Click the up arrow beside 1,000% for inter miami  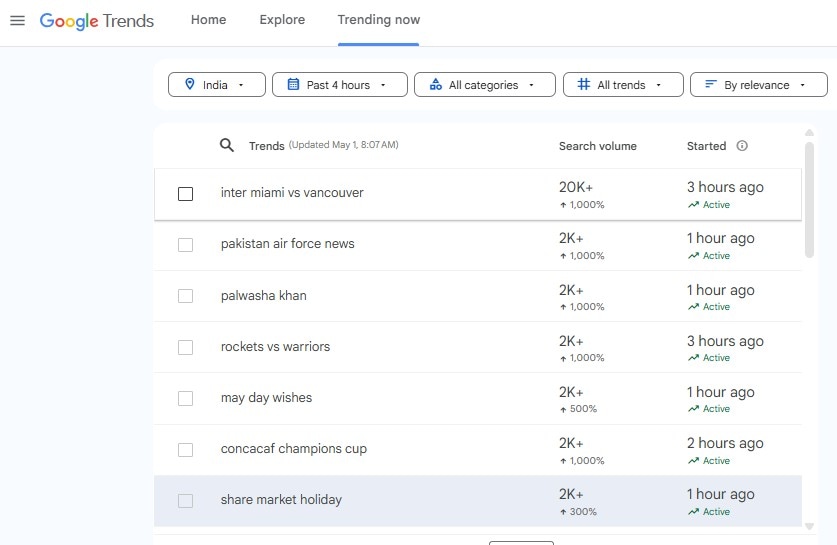pos(563,205)
